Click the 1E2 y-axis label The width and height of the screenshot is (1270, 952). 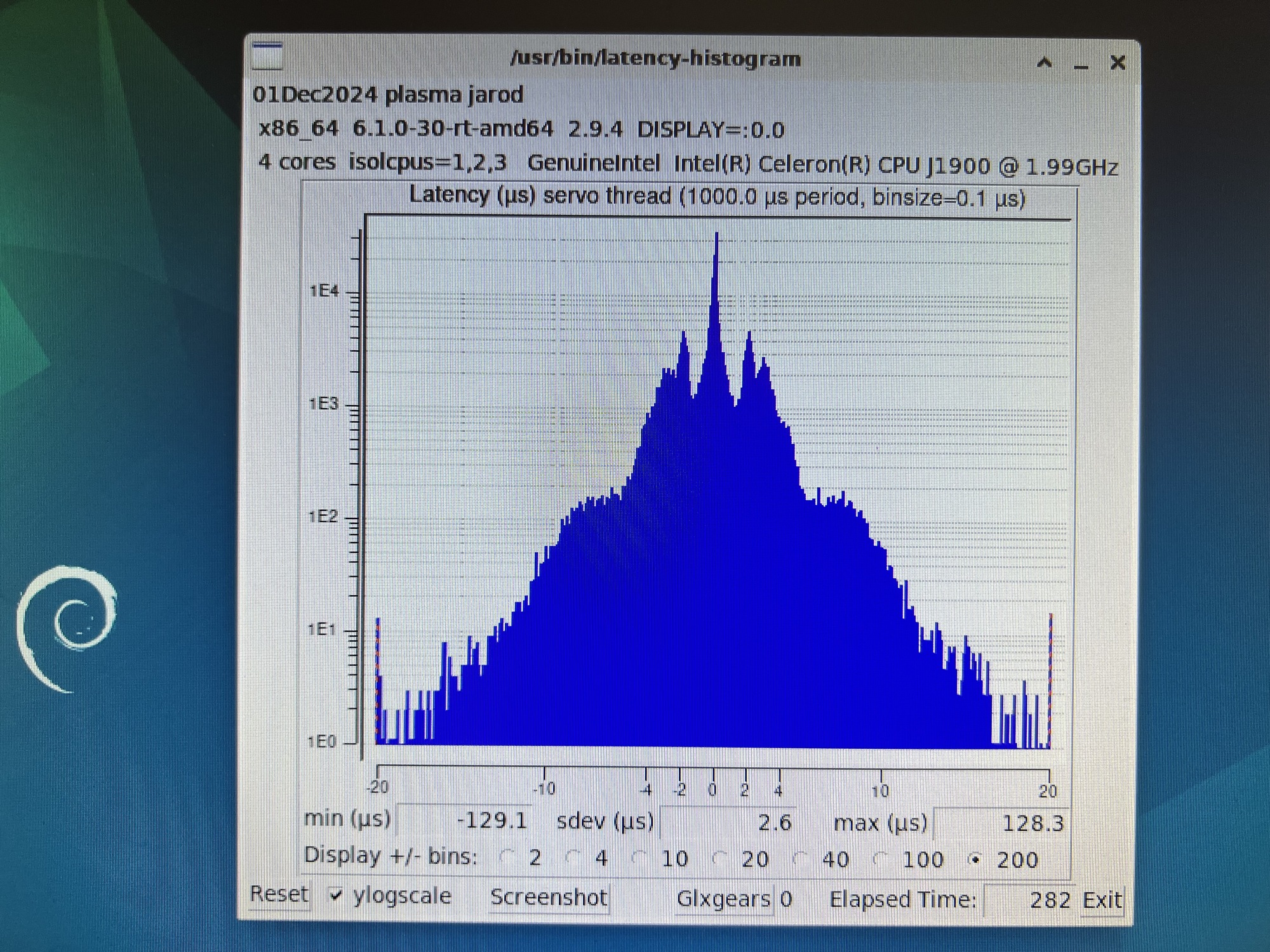tap(323, 517)
